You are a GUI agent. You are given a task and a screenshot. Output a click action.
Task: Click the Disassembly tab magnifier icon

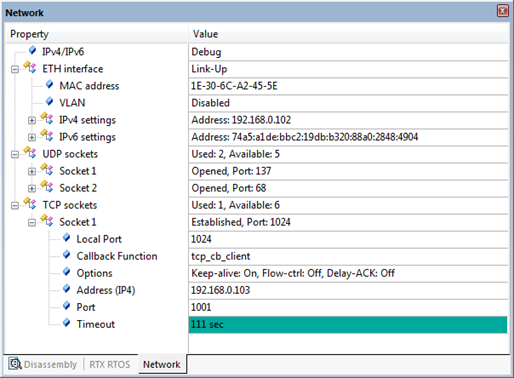pos(15,364)
